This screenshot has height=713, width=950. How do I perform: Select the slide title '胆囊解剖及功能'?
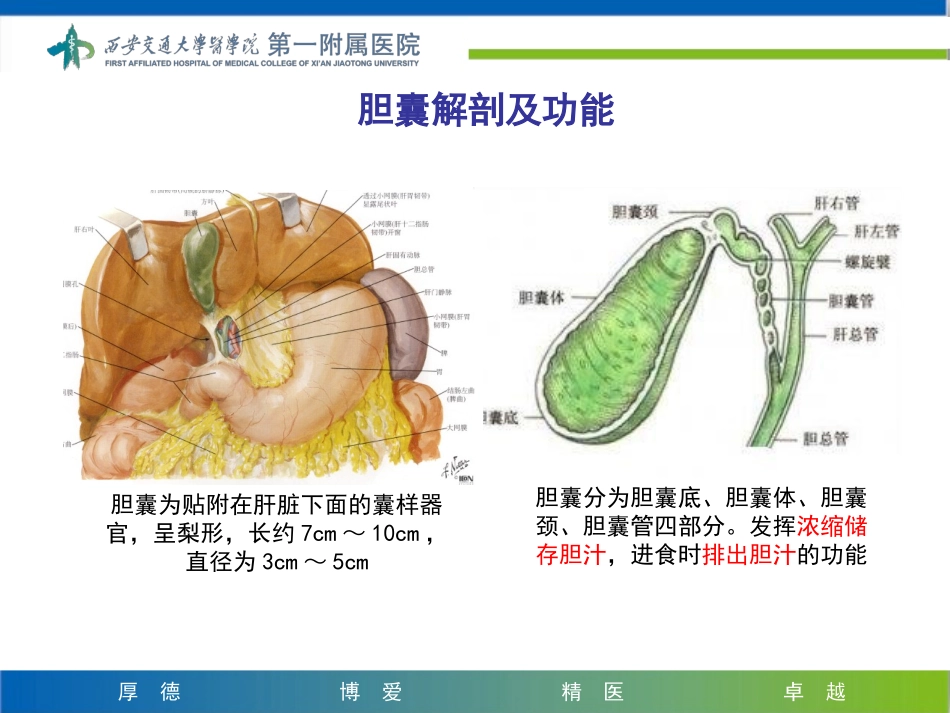pyautogui.click(x=486, y=110)
